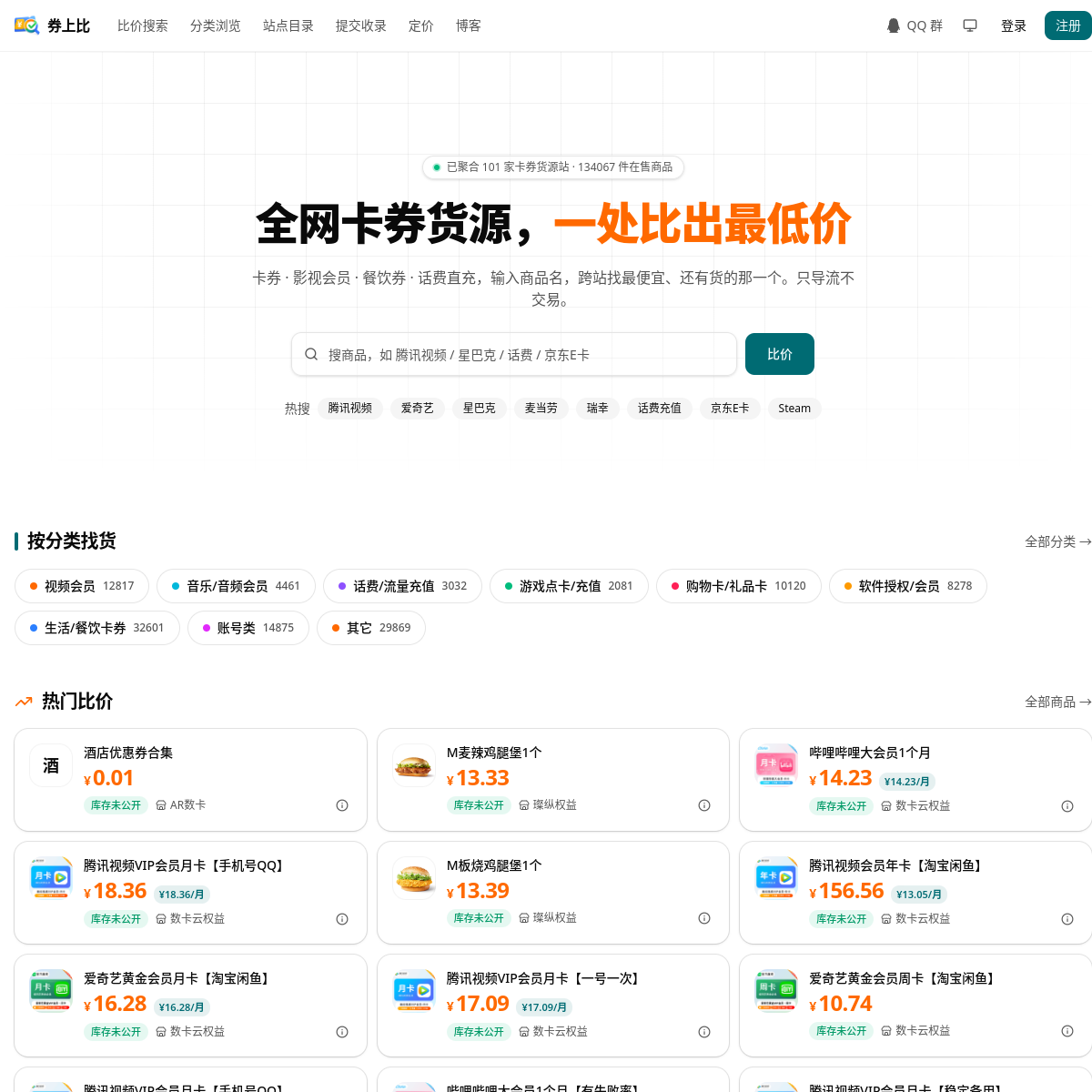1092x1092 pixels.
Task: Select hot search tag Steam
Action: click(x=794, y=408)
